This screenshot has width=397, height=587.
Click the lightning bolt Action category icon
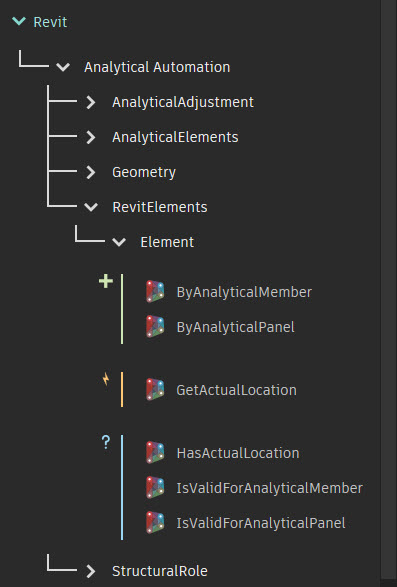point(106,379)
